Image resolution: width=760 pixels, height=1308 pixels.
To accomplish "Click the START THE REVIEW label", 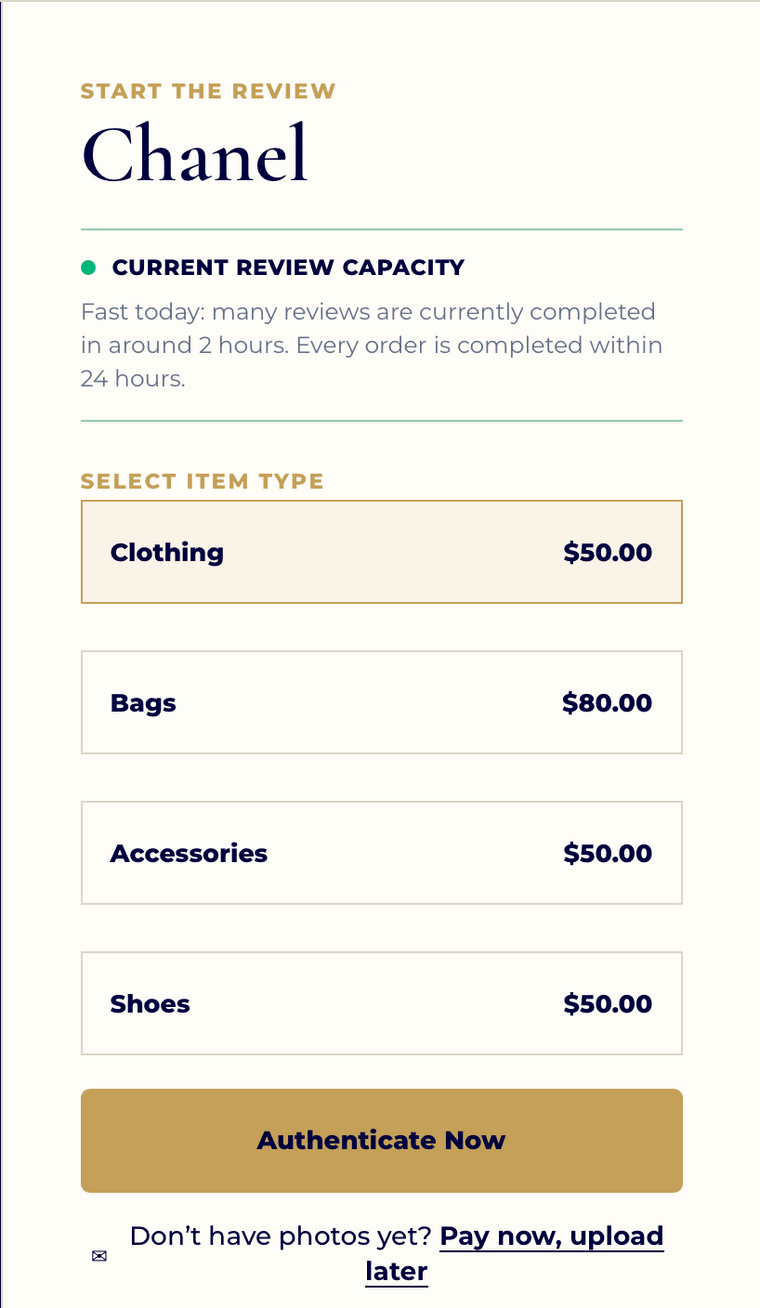I will tap(208, 91).
